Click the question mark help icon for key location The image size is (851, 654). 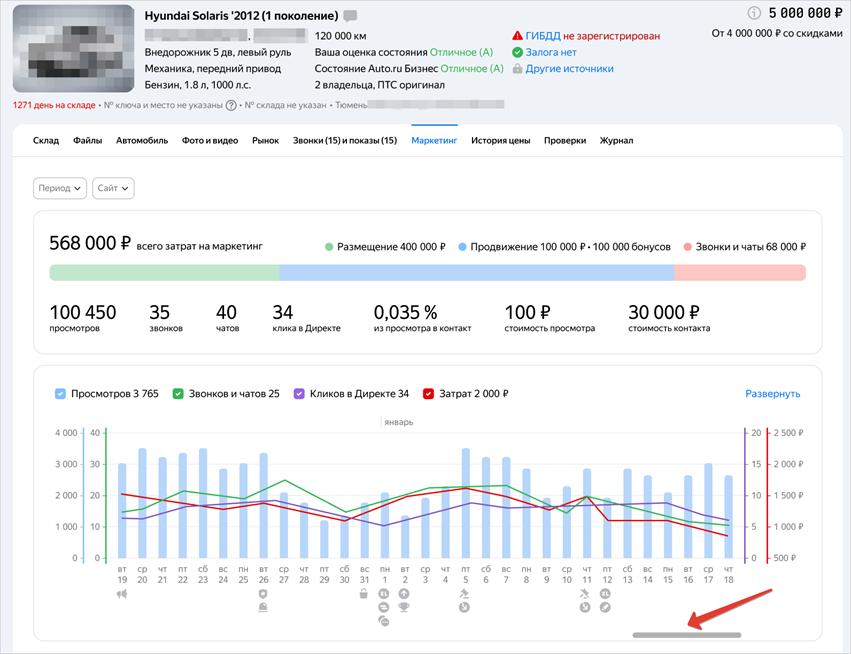click(x=231, y=105)
